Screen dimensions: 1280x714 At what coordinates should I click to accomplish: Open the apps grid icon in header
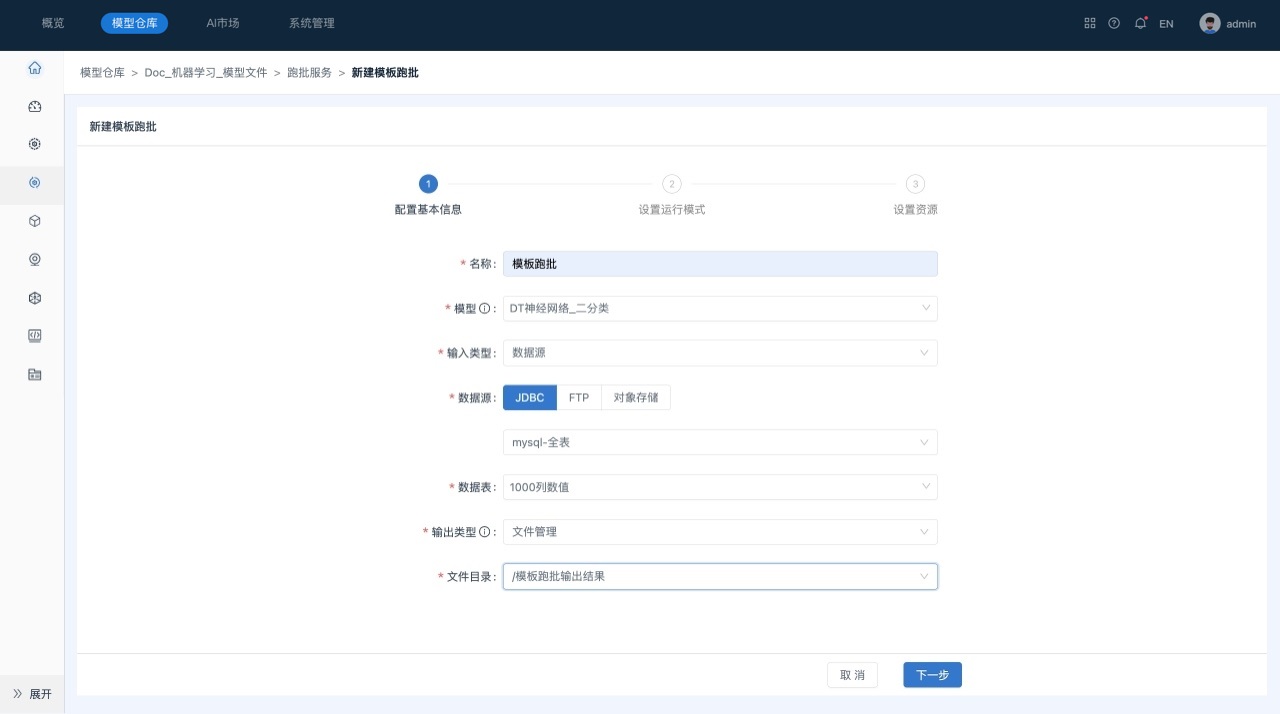coord(1090,23)
